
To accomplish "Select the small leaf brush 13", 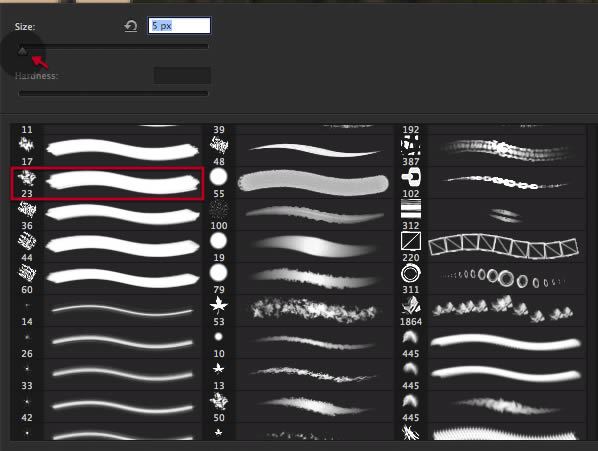I will [x=299, y=375].
